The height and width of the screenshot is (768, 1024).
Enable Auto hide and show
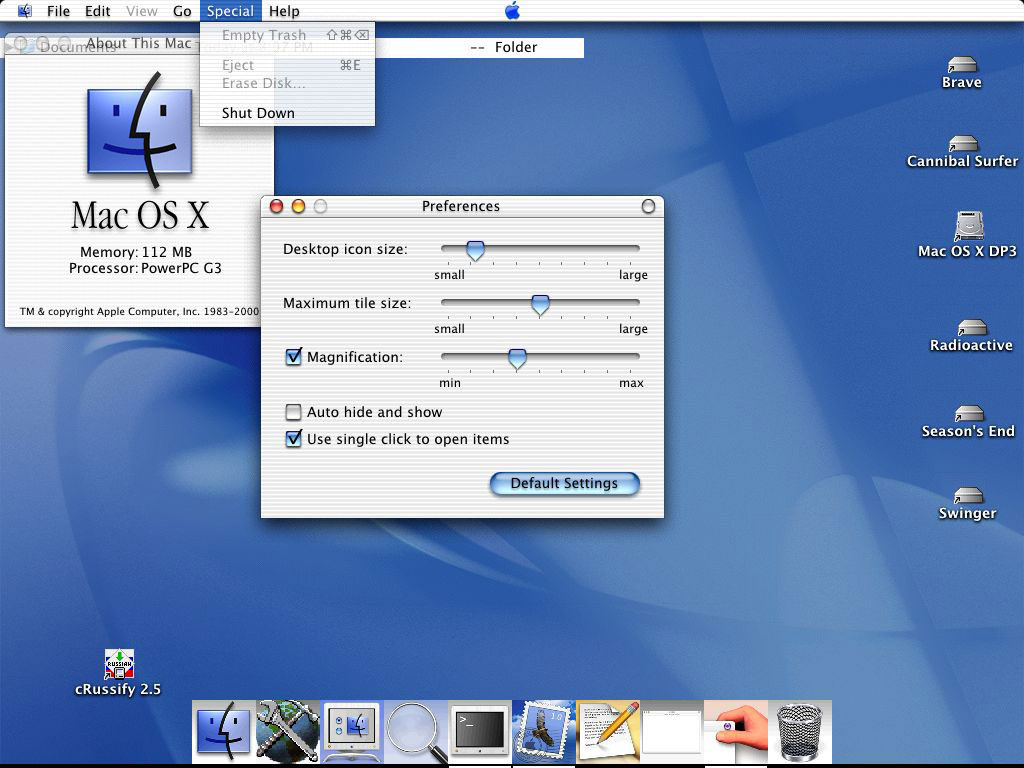click(293, 412)
